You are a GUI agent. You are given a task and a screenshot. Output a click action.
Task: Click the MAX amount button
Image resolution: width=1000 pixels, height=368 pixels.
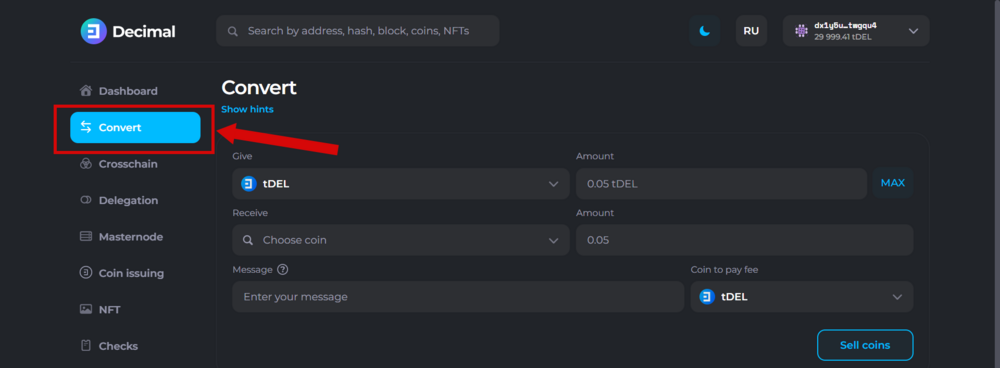point(893,183)
